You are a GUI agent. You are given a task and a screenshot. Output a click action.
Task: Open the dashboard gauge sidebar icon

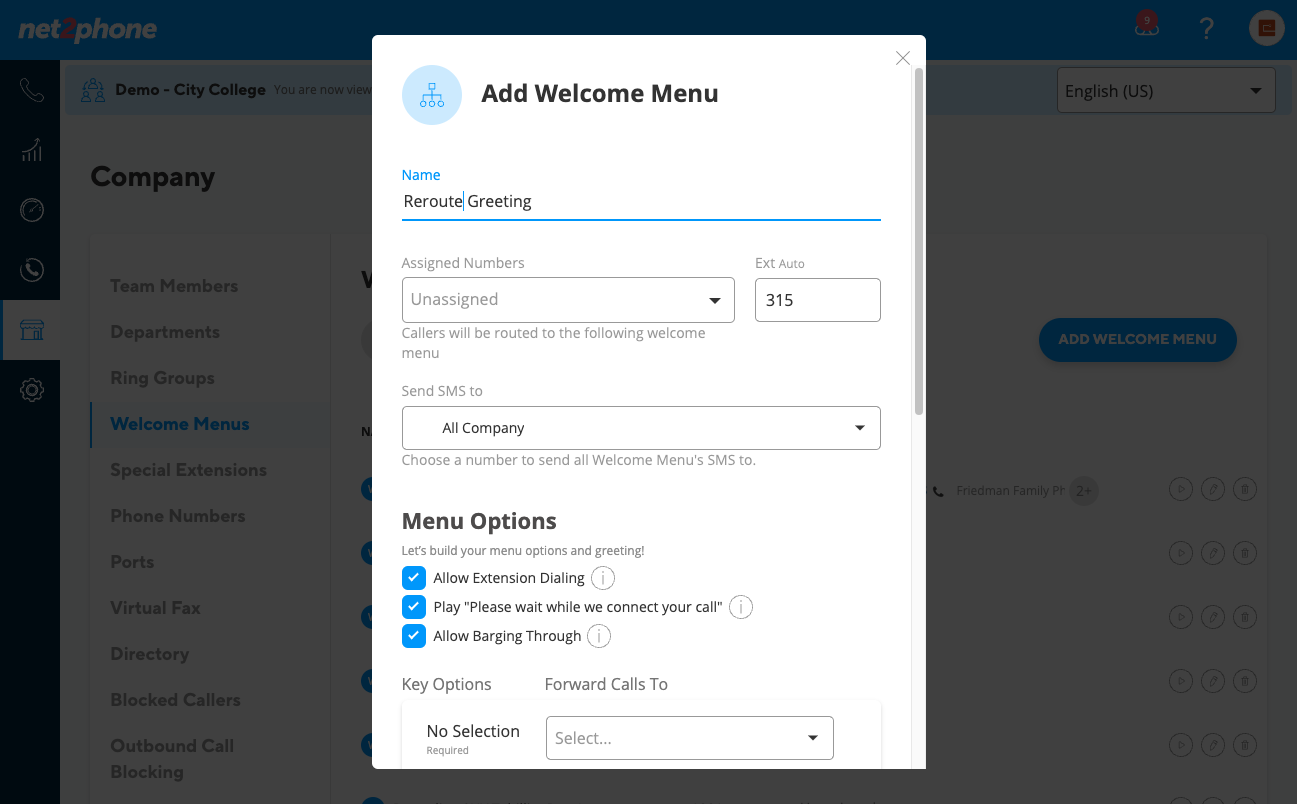tap(32, 210)
